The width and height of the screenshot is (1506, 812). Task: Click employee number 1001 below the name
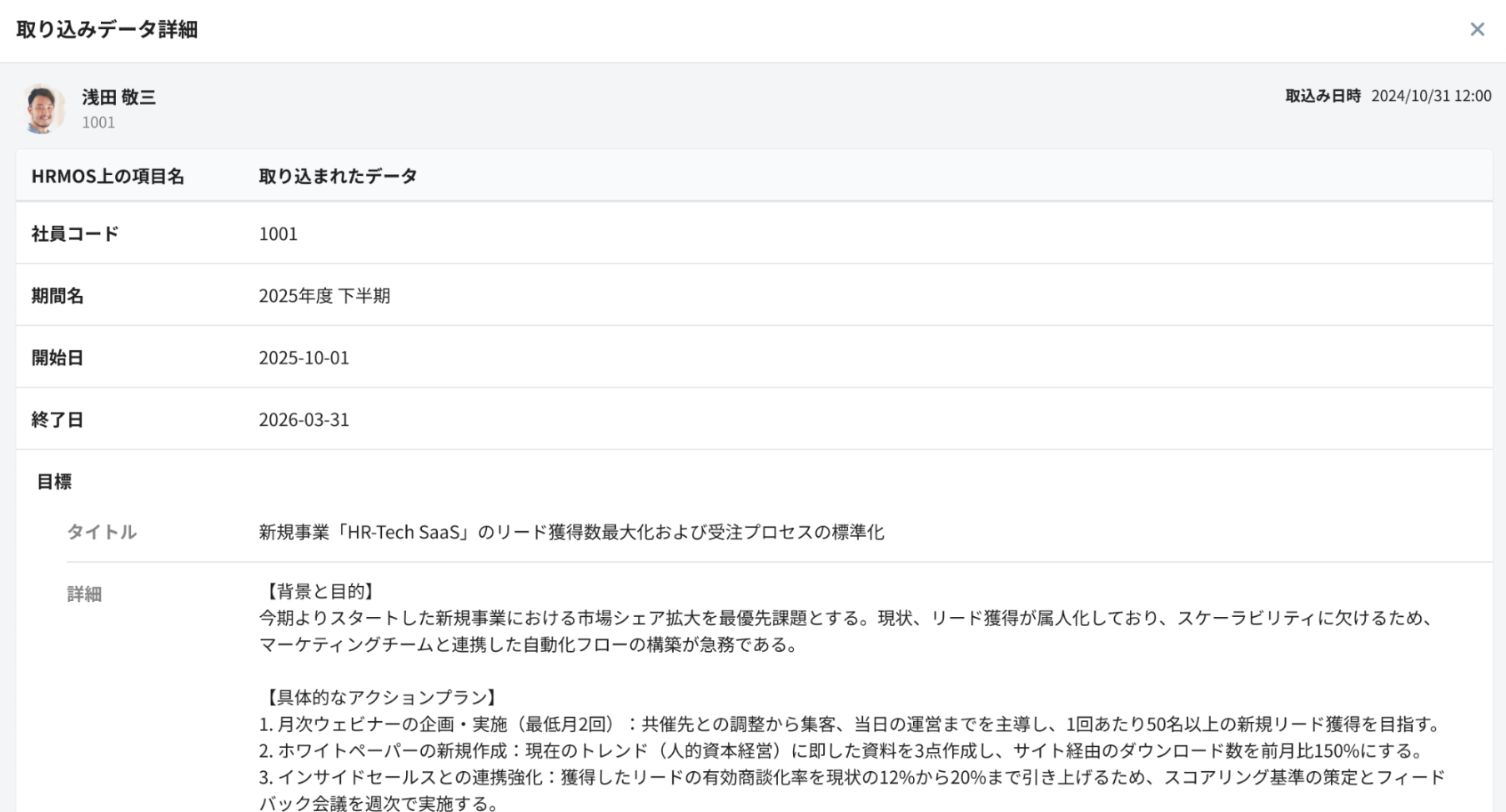98,123
